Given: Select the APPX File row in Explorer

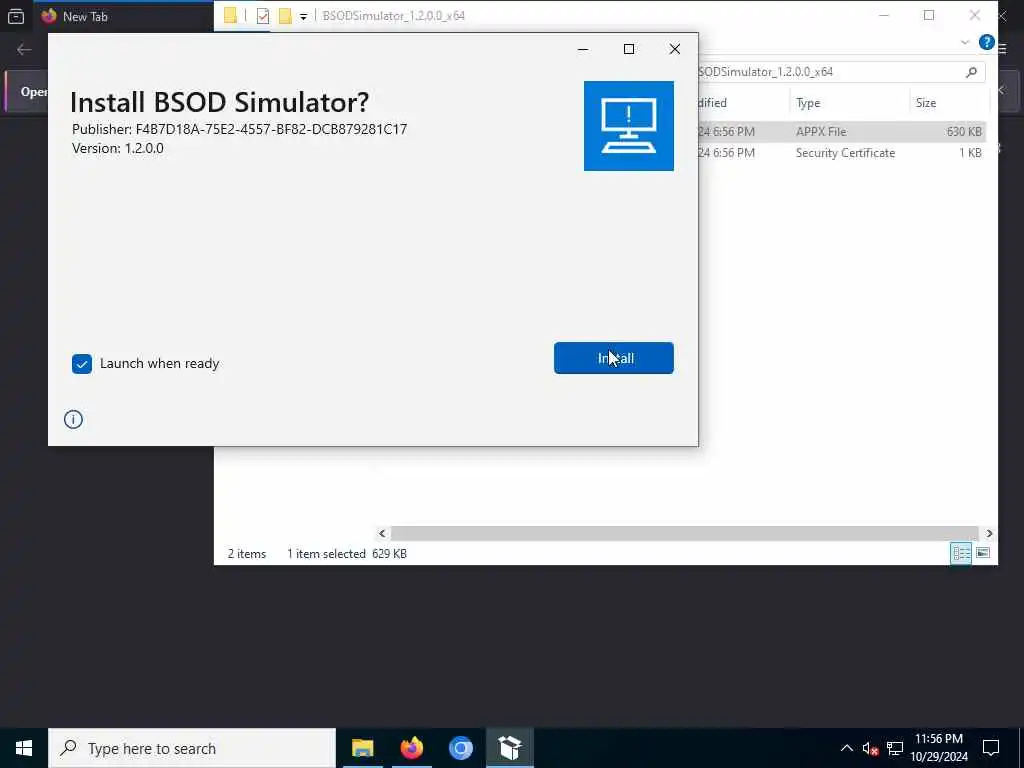Looking at the screenshot, I should tap(841, 131).
